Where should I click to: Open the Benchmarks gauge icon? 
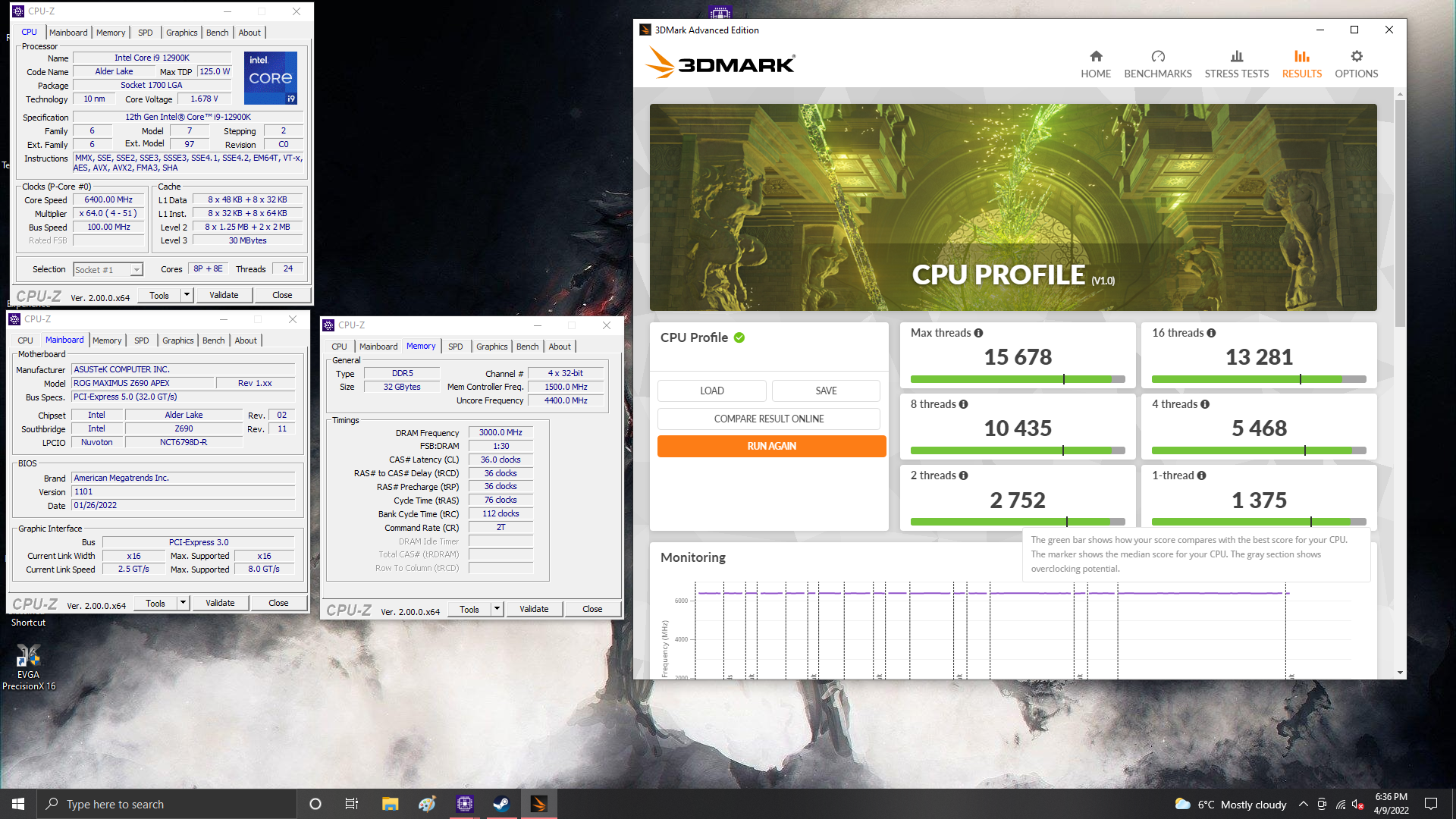click(1158, 56)
